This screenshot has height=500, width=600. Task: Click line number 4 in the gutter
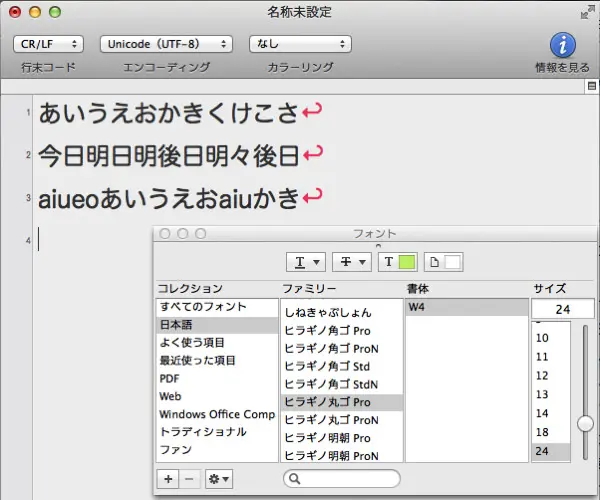click(28, 241)
